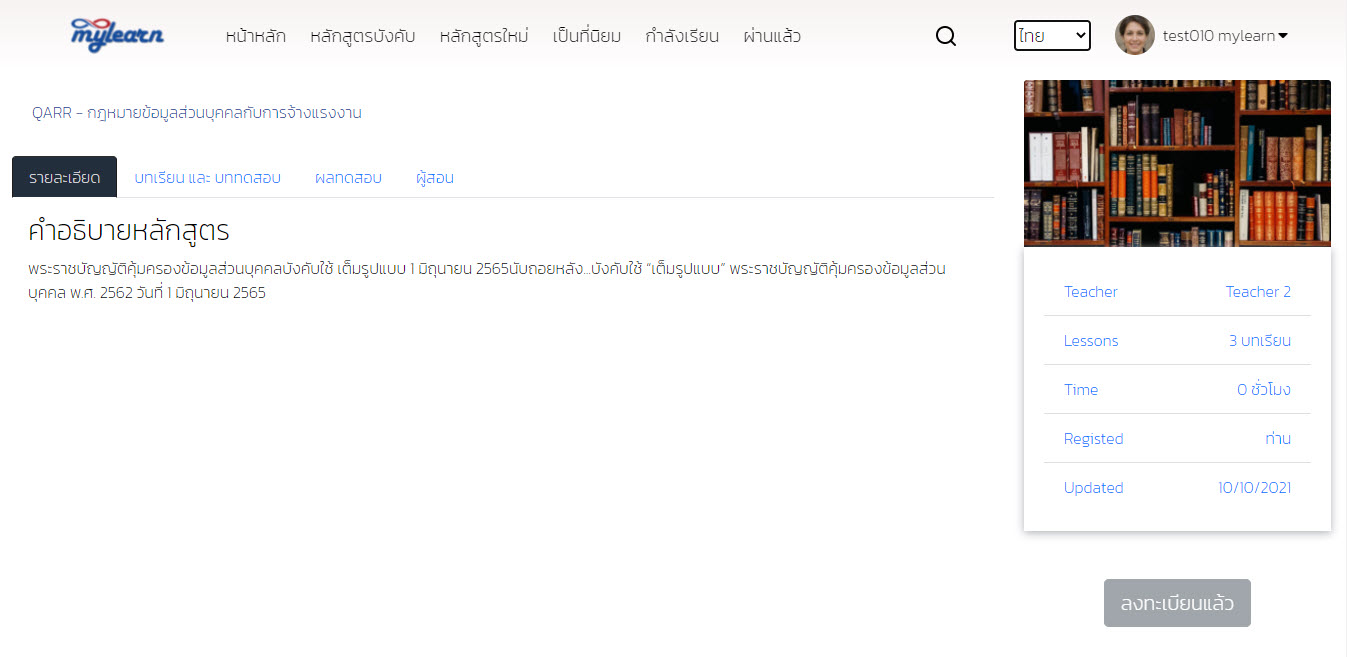Click the Teacher 2 value
The width and height of the screenshot is (1347, 657).
[1258, 292]
